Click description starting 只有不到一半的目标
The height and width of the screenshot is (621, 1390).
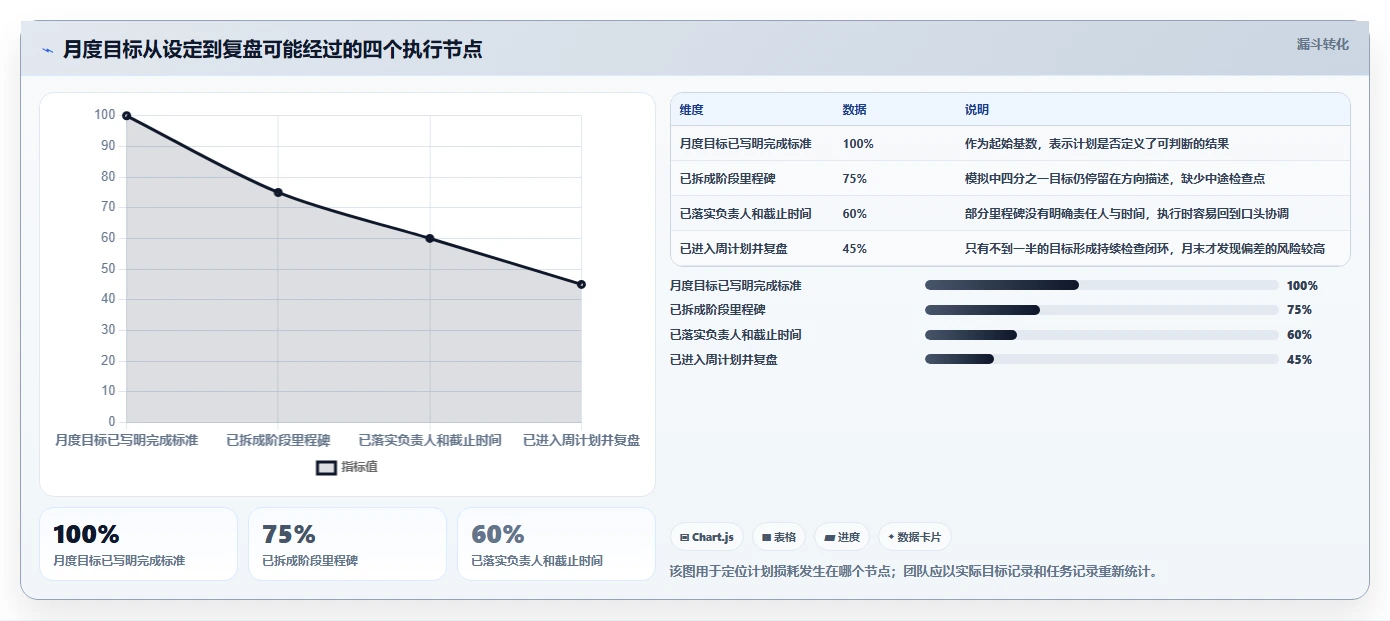tap(1145, 249)
